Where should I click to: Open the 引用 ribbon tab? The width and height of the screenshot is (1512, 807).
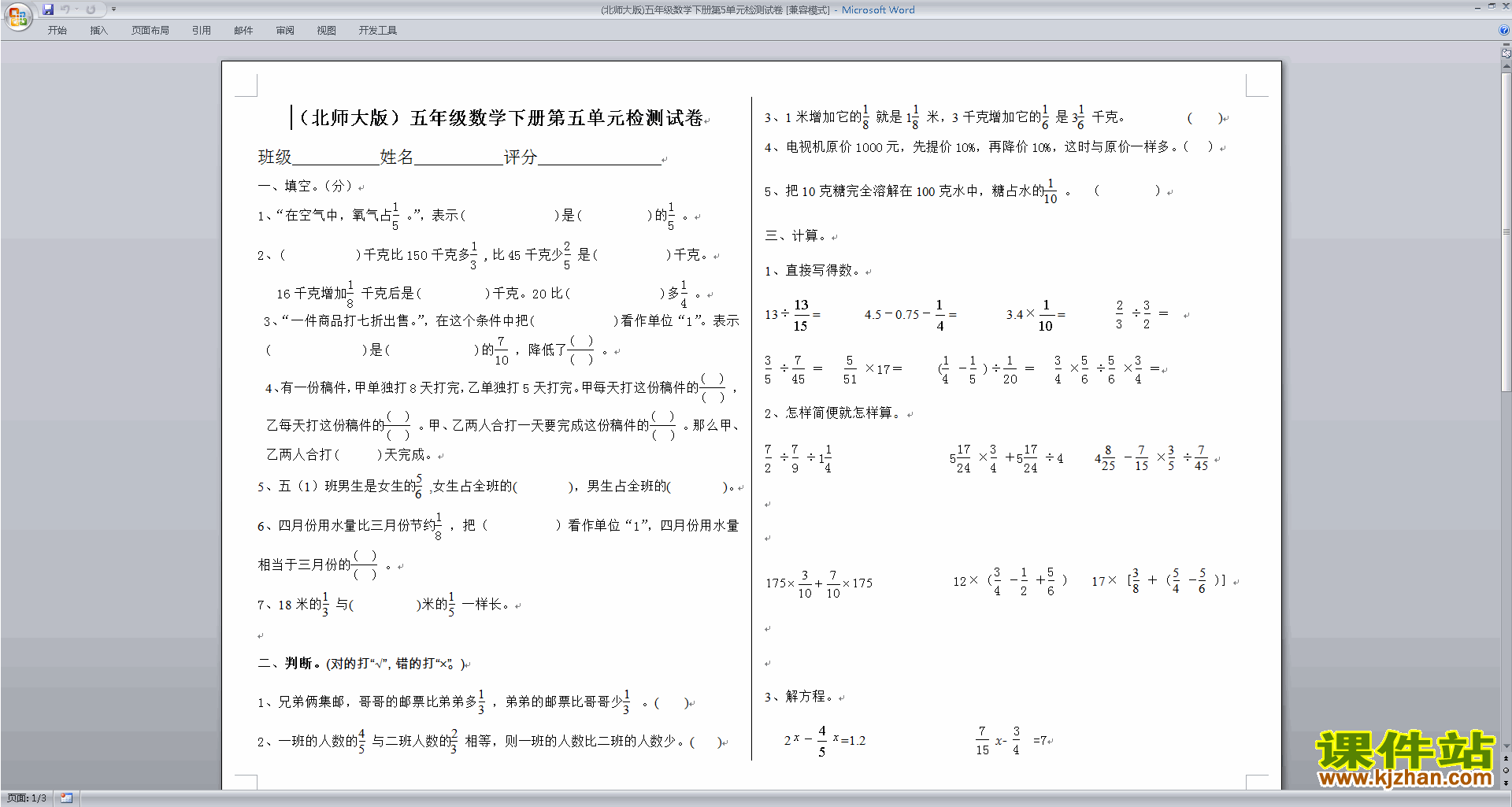(x=202, y=31)
